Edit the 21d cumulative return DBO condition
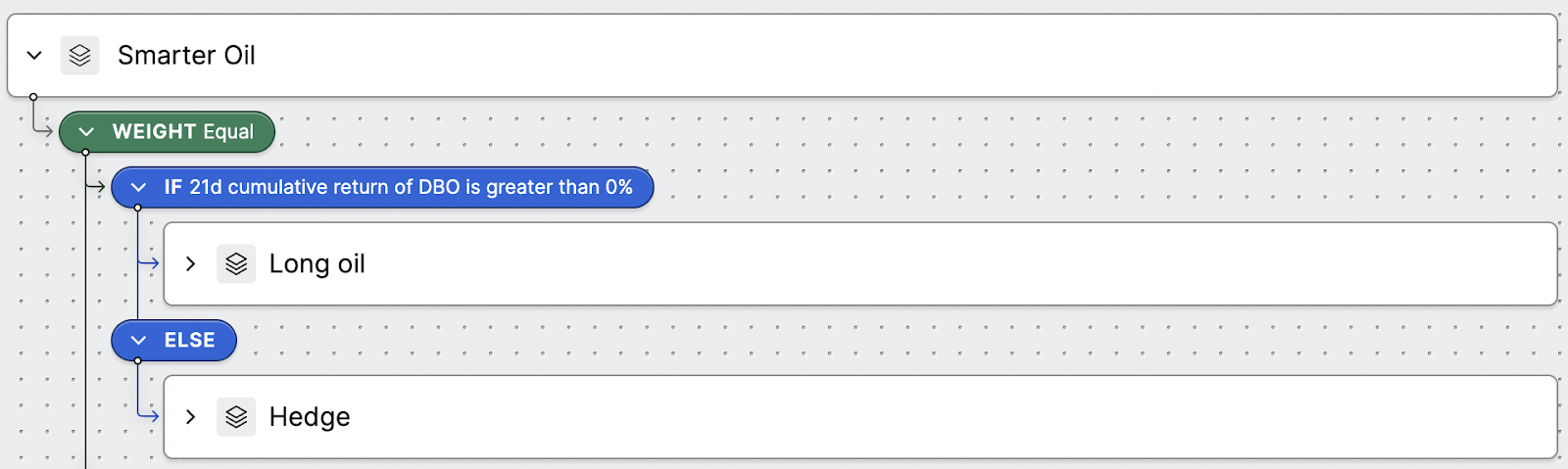The height and width of the screenshot is (469, 1568). point(399,187)
